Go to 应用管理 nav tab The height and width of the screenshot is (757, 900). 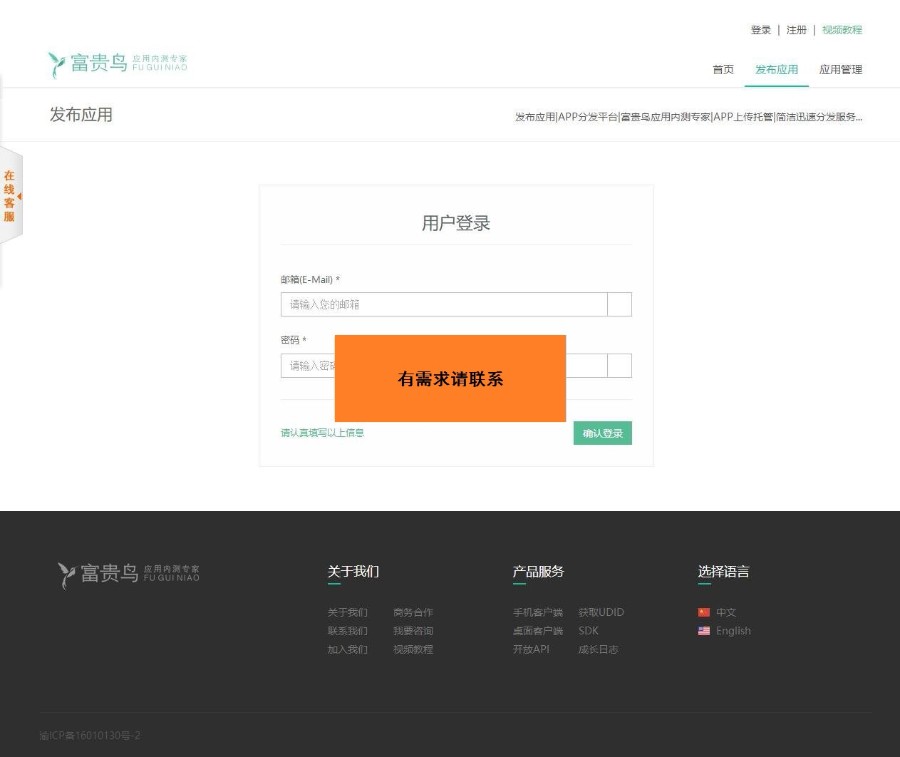point(840,69)
